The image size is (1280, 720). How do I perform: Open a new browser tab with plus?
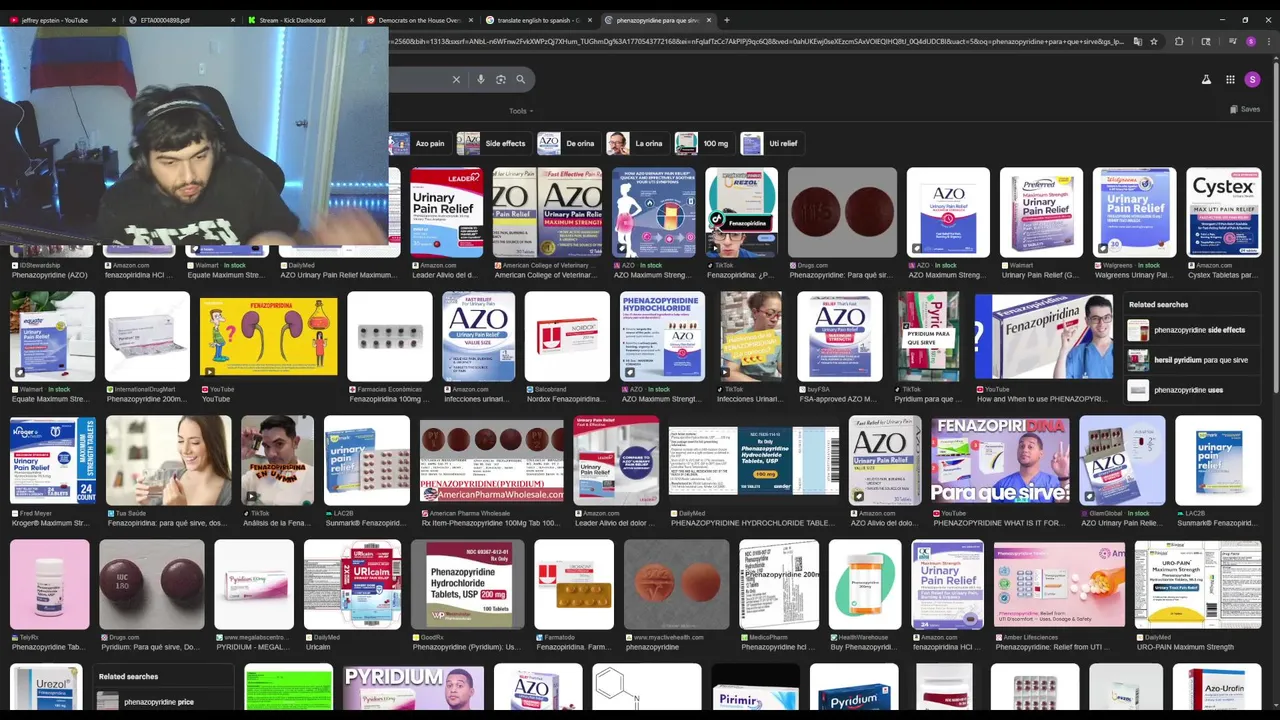726,20
